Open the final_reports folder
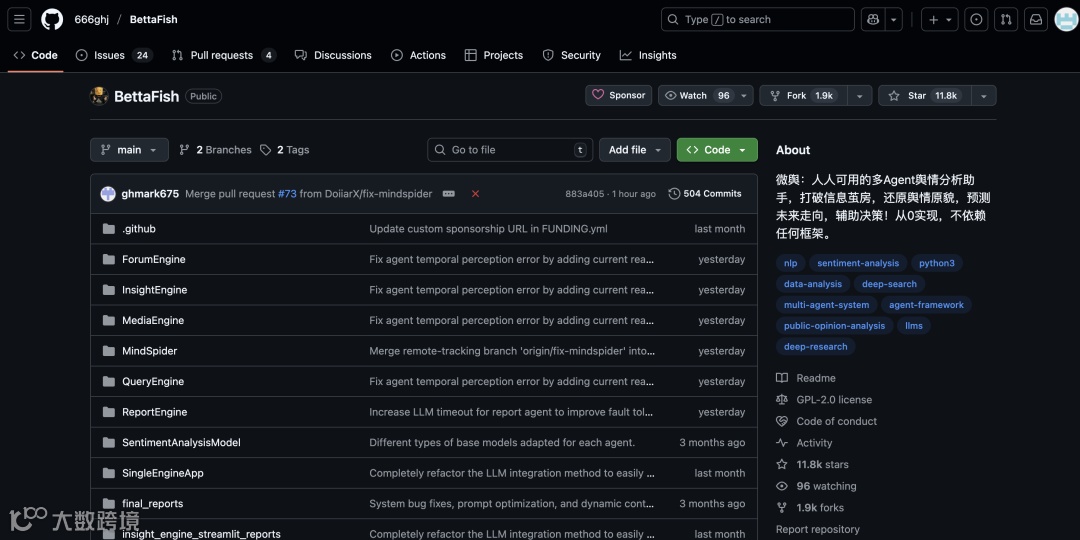1080x540 pixels. [x=152, y=503]
